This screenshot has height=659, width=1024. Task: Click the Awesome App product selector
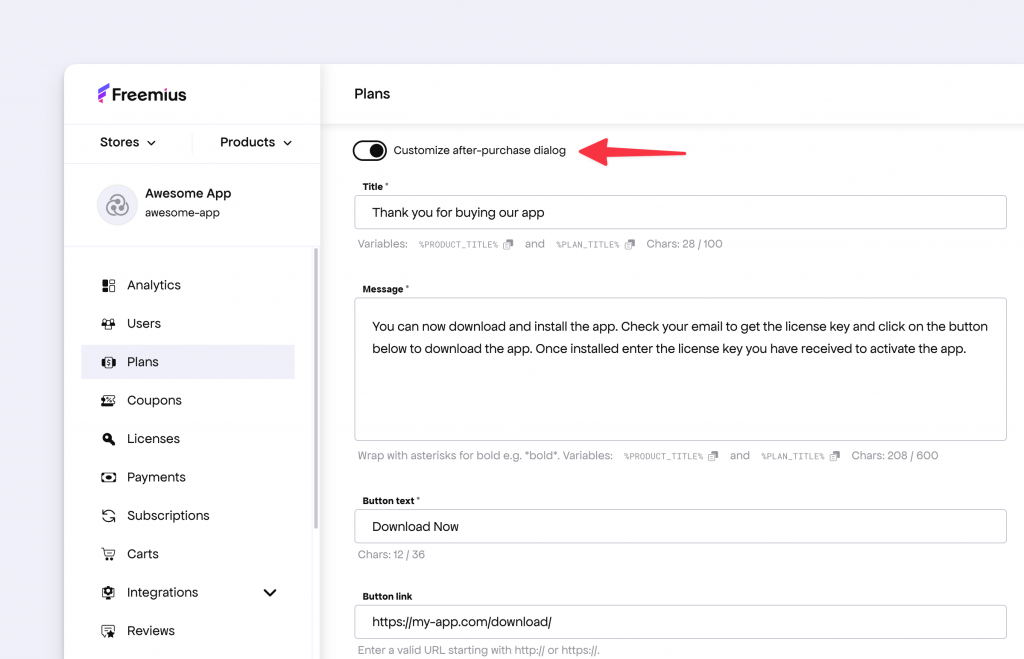point(188,202)
